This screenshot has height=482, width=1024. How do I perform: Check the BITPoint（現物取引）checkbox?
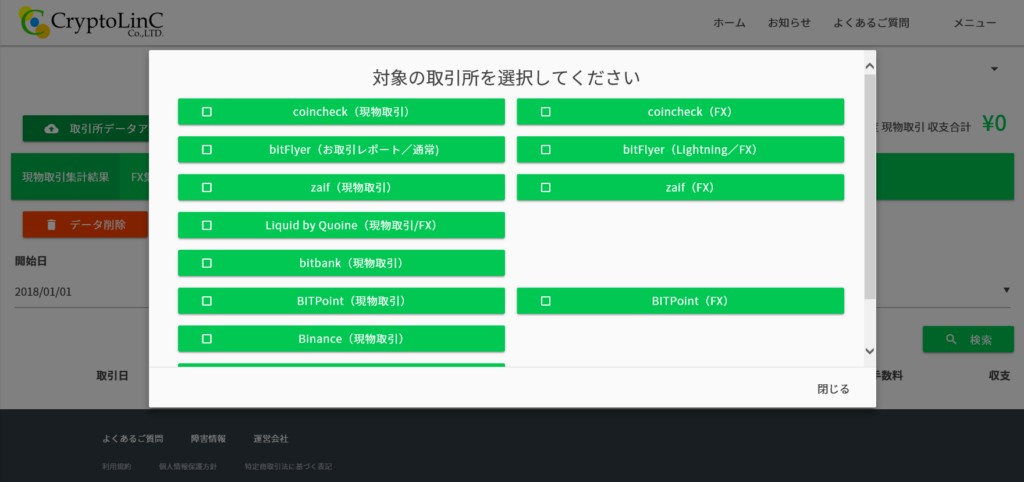(x=207, y=301)
